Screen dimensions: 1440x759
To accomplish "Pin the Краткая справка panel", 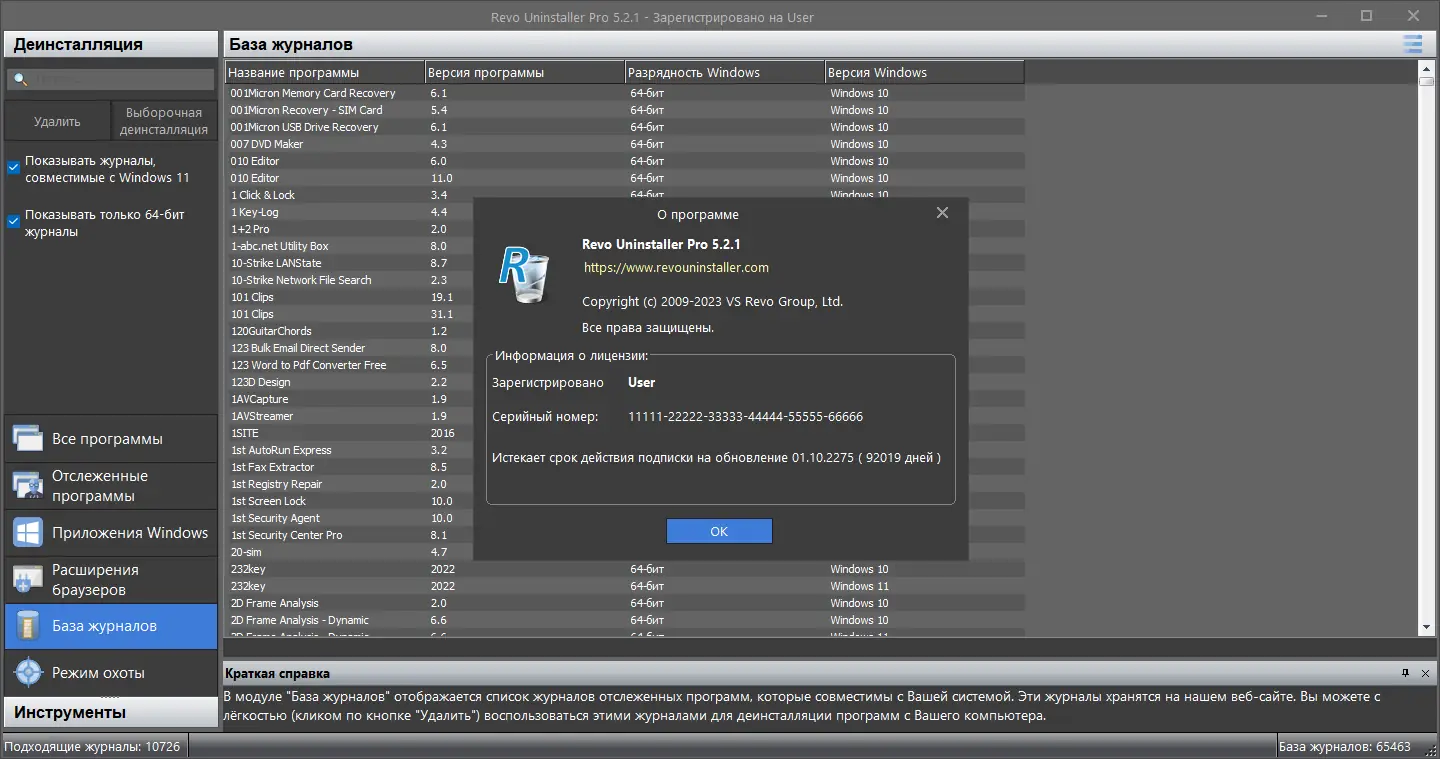I will click(x=1405, y=673).
